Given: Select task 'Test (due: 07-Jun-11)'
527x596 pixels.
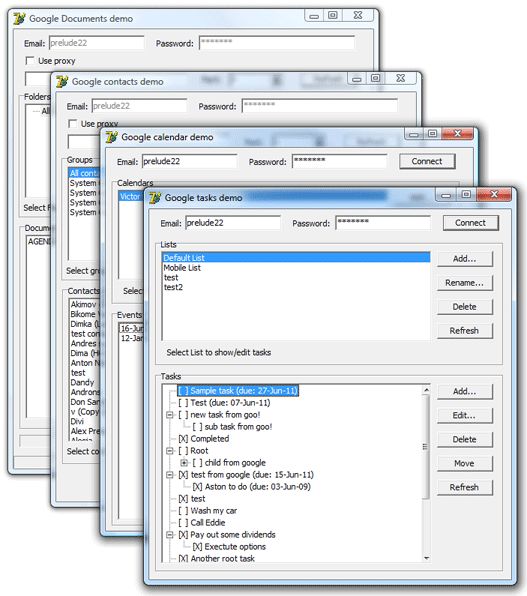Looking at the screenshot, I should coord(224,403).
